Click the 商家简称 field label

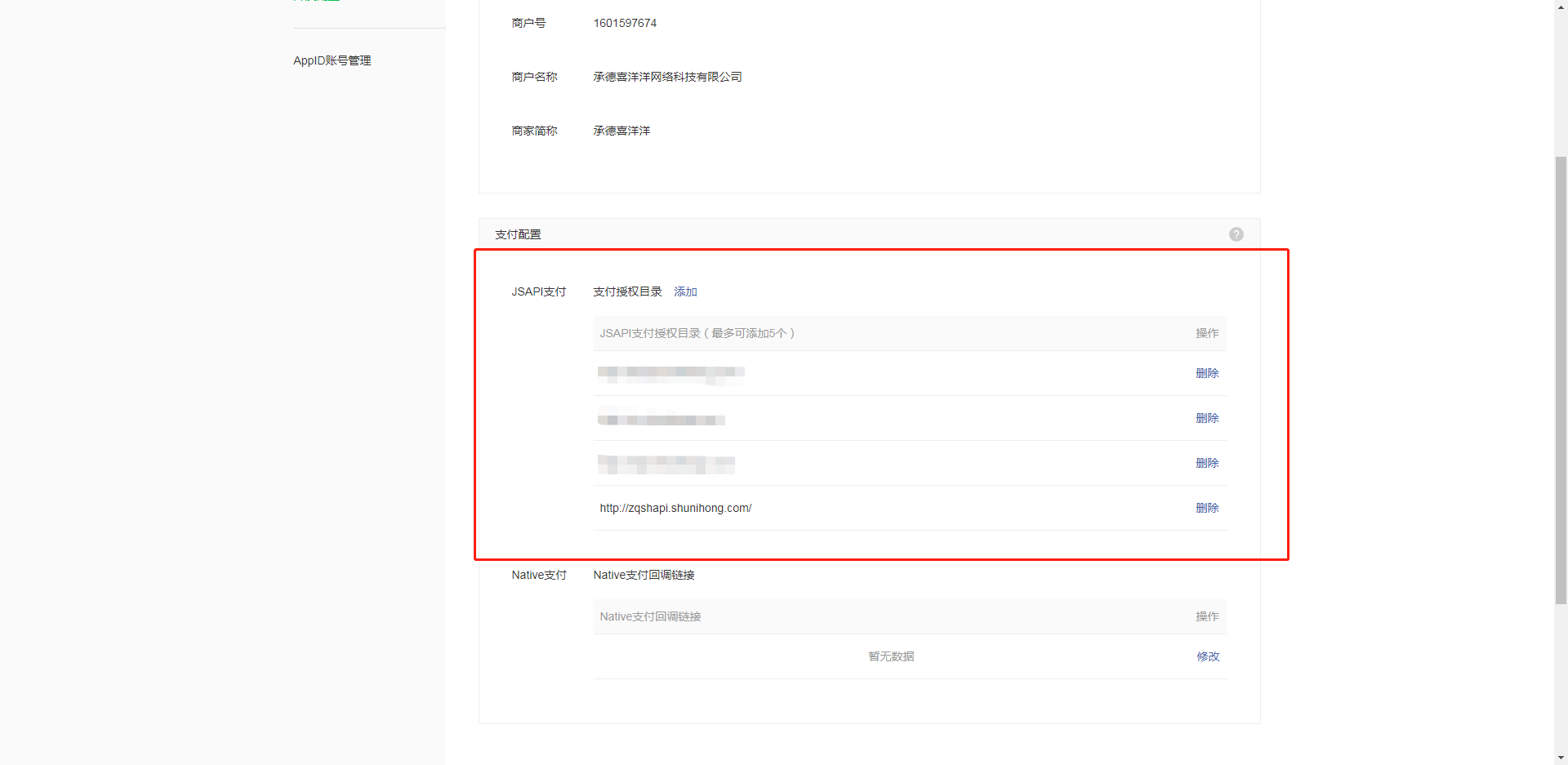pyautogui.click(x=534, y=131)
